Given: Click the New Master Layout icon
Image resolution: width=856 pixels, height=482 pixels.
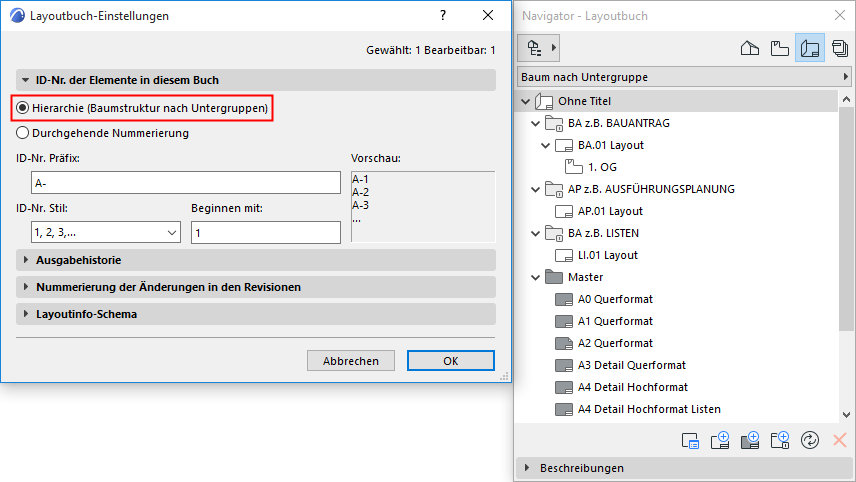Looking at the screenshot, I should pos(750,440).
